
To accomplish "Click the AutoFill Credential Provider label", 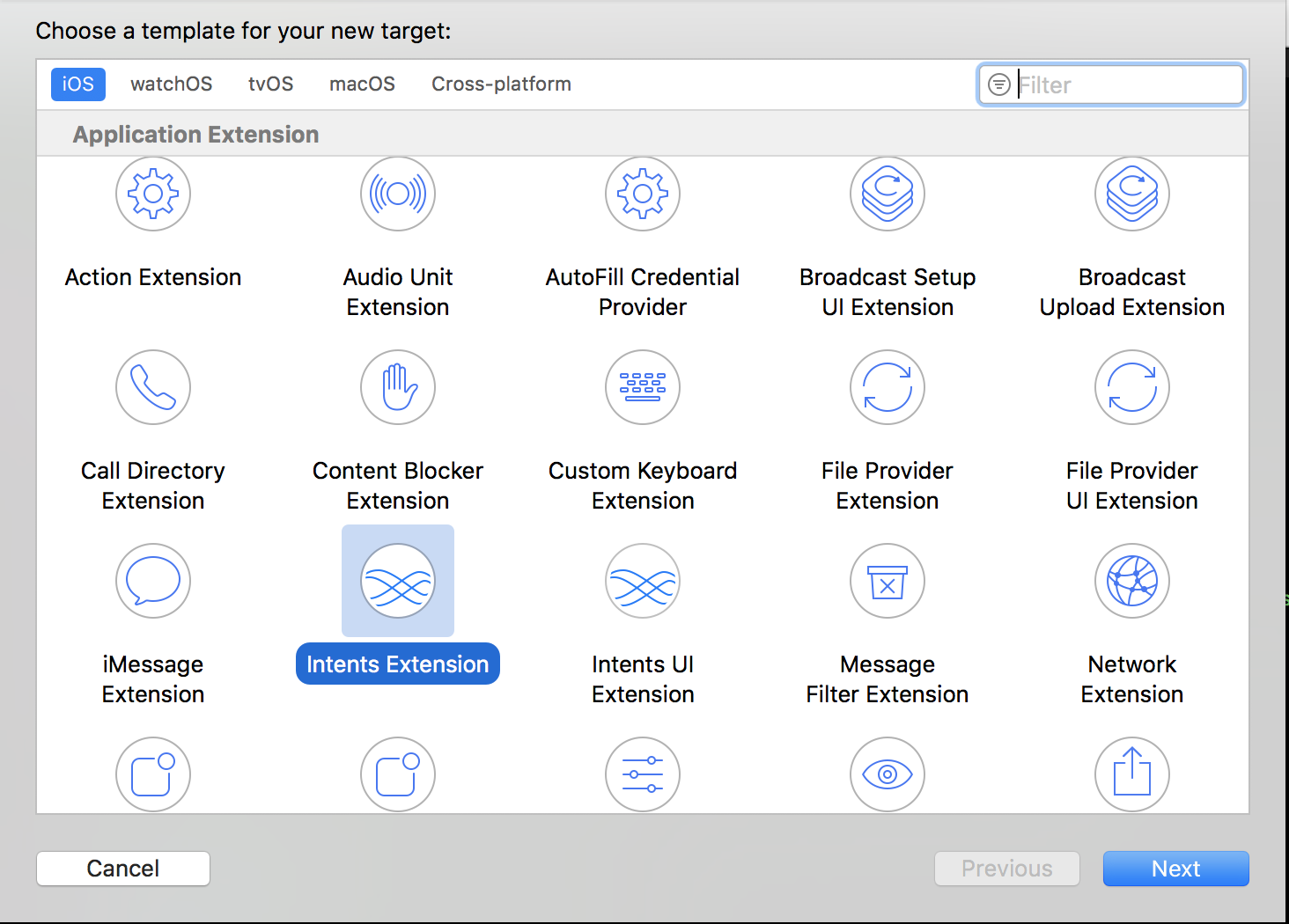I will pyautogui.click(x=643, y=292).
